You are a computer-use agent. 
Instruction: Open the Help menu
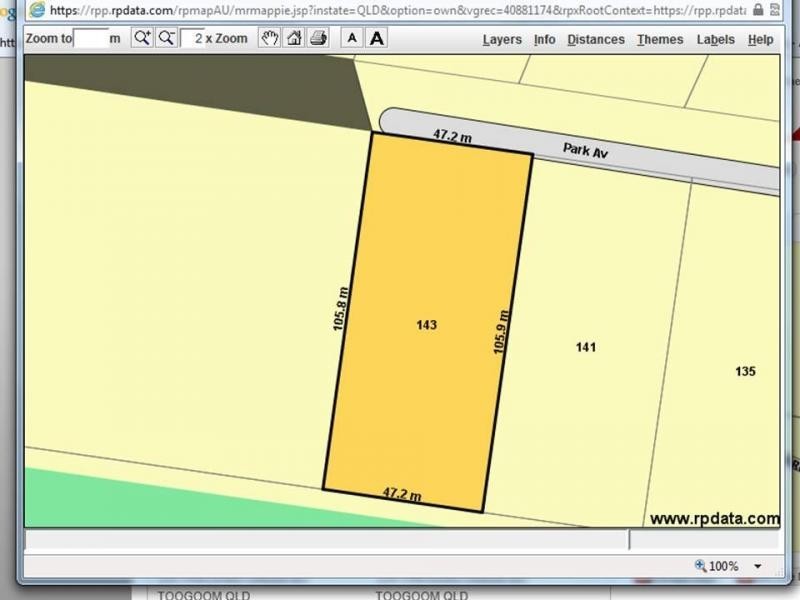pyautogui.click(x=761, y=40)
